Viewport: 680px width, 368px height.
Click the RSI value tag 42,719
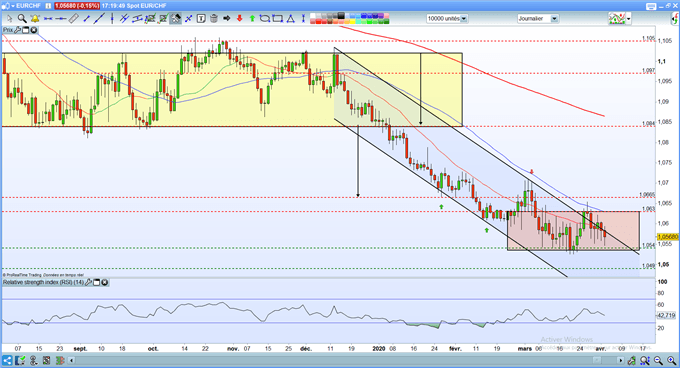667,315
